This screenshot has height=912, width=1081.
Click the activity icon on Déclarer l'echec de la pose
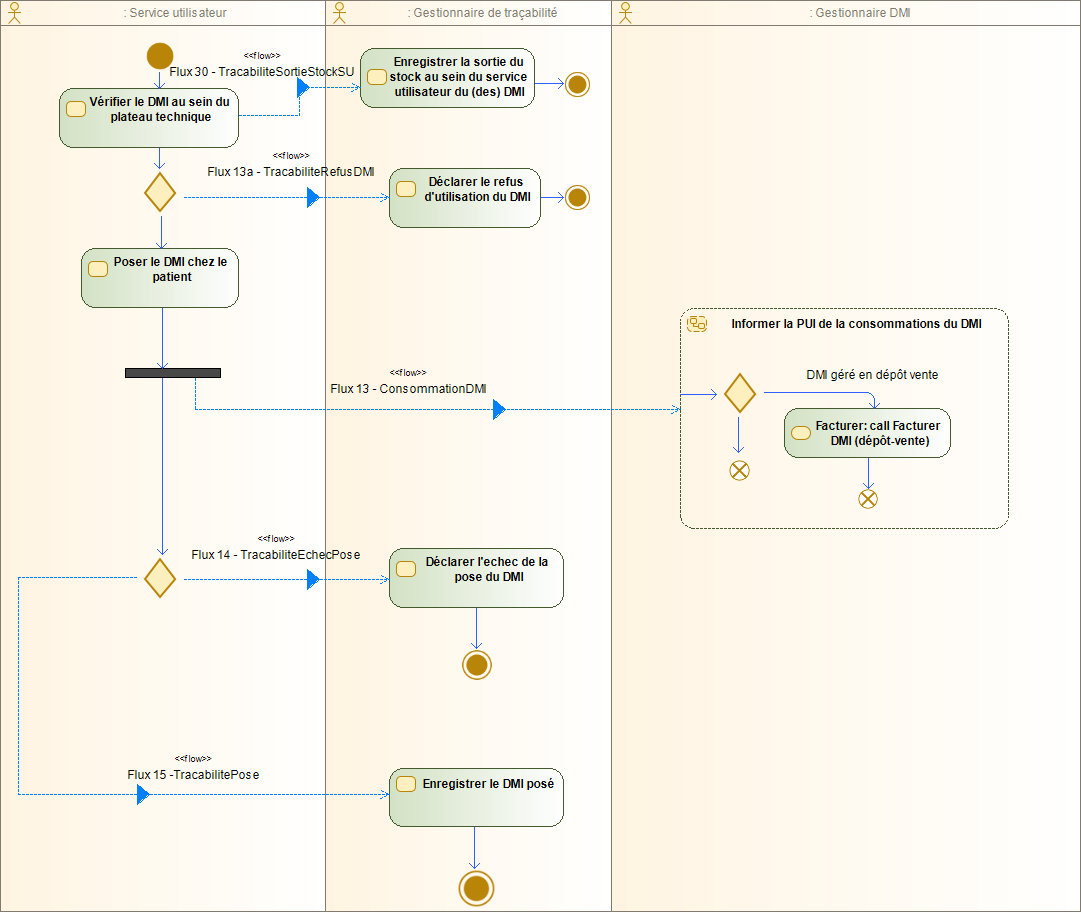(406, 568)
